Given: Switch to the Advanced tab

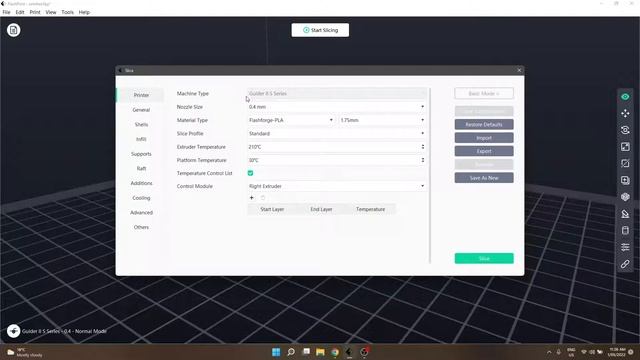Looking at the screenshot, I should (x=141, y=213).
